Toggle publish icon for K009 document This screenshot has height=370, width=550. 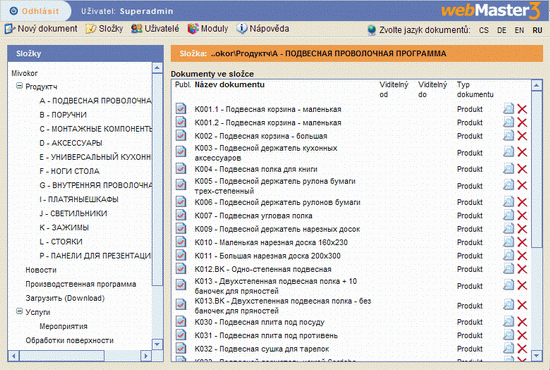click(x=181, y=228)
